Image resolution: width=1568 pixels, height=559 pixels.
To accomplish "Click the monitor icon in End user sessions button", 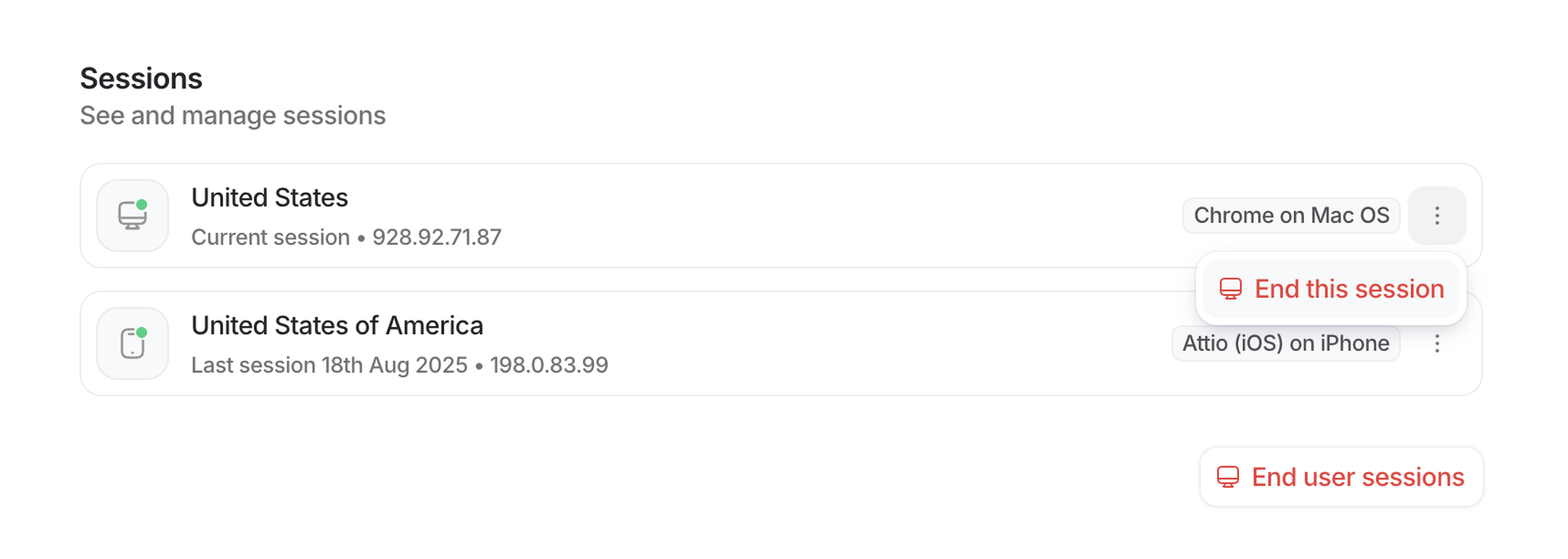I will (1228, 477).
